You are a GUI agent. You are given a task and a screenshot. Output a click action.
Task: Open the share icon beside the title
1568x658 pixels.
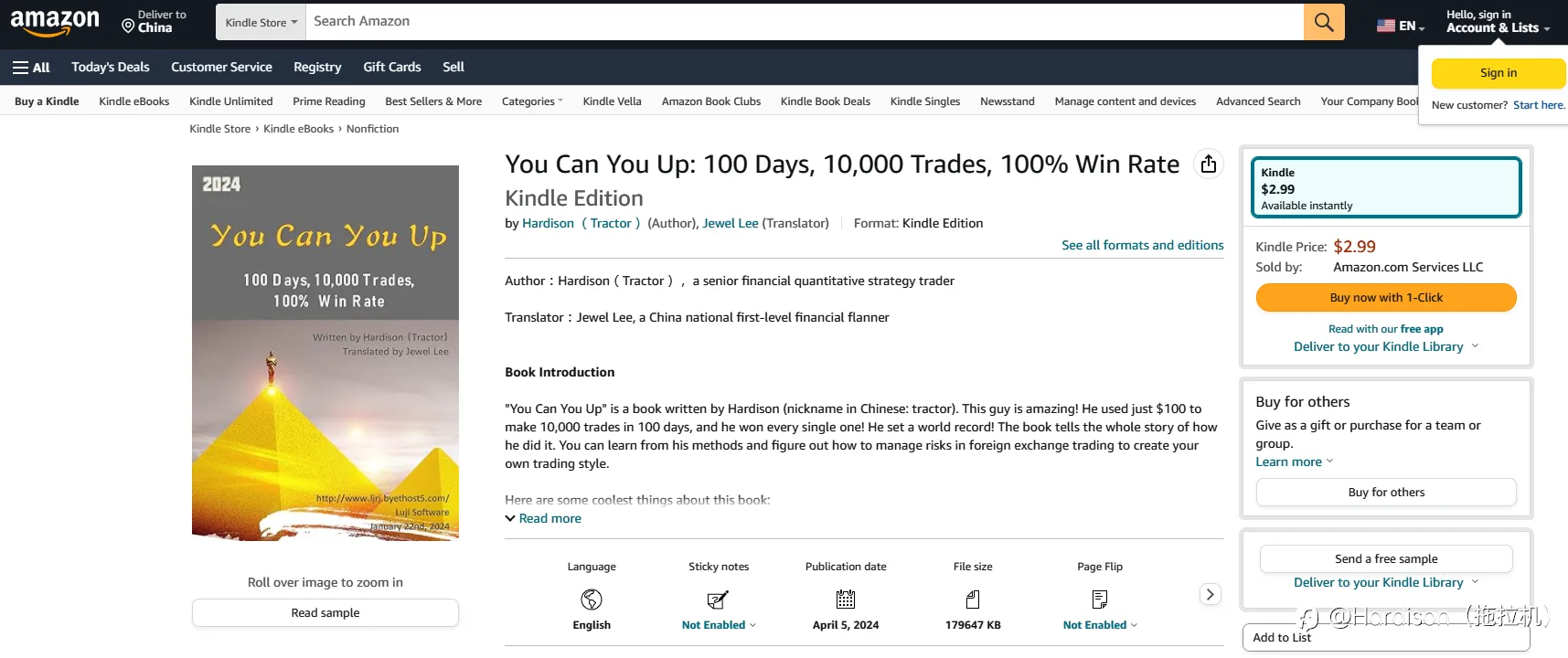tap(1209, 164)
